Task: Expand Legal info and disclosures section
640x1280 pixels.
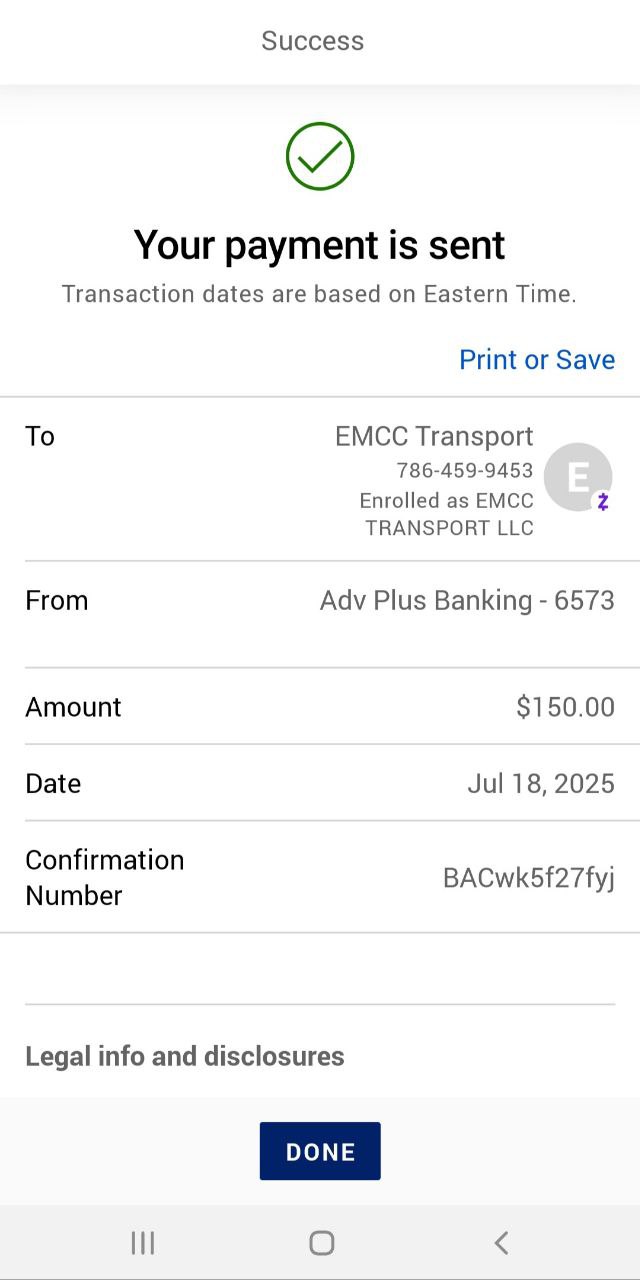Action: [x=185, y=1056]
